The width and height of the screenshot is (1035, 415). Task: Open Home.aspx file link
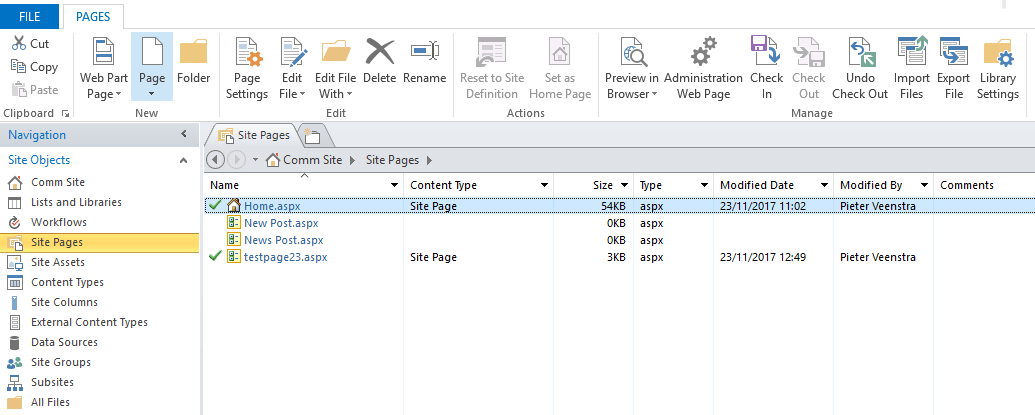coord(272,206)
